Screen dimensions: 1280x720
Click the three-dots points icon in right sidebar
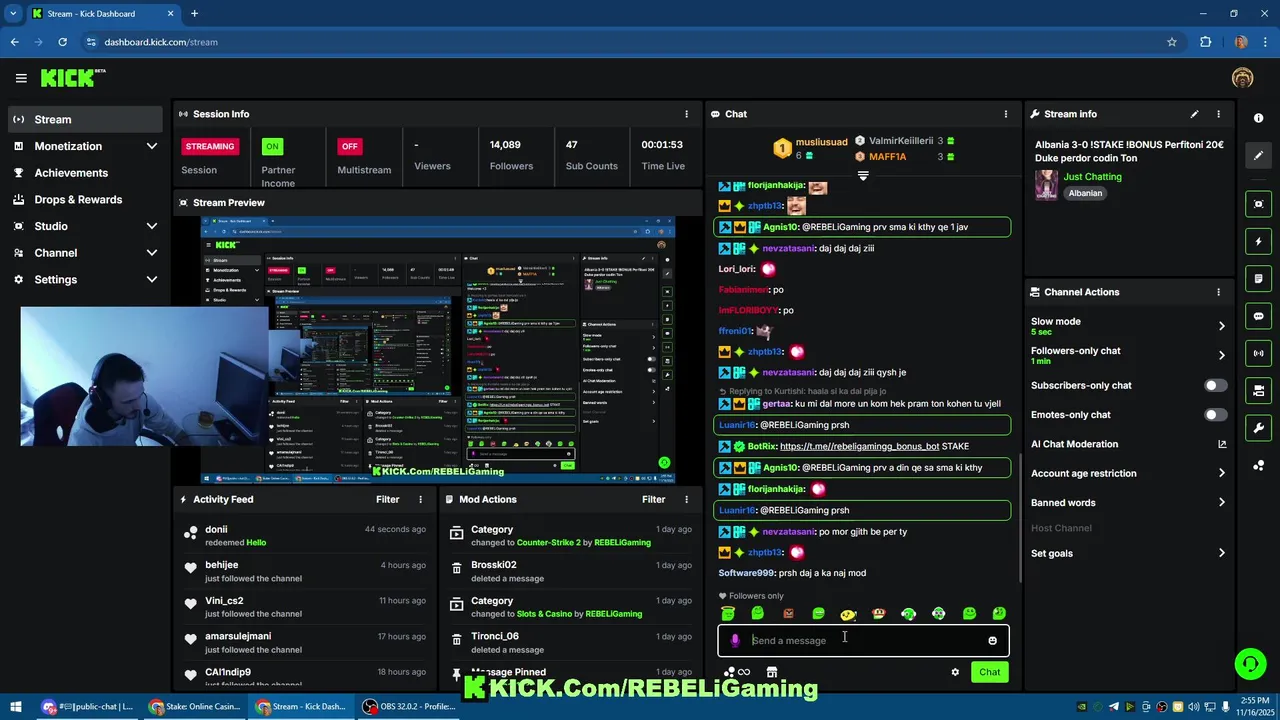(x=1258, y=466)
